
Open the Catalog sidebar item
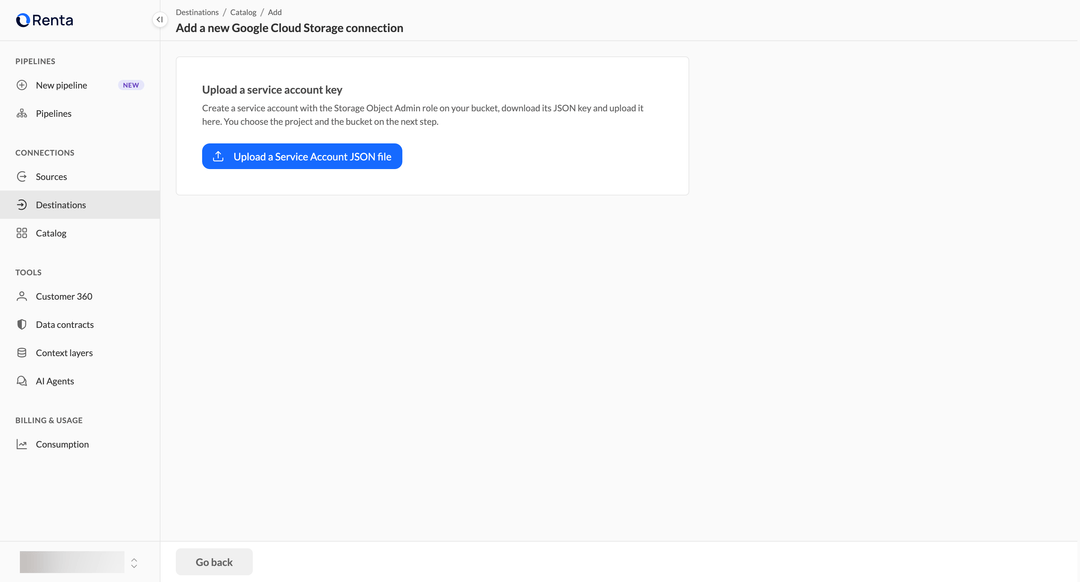tap(80, 233)
